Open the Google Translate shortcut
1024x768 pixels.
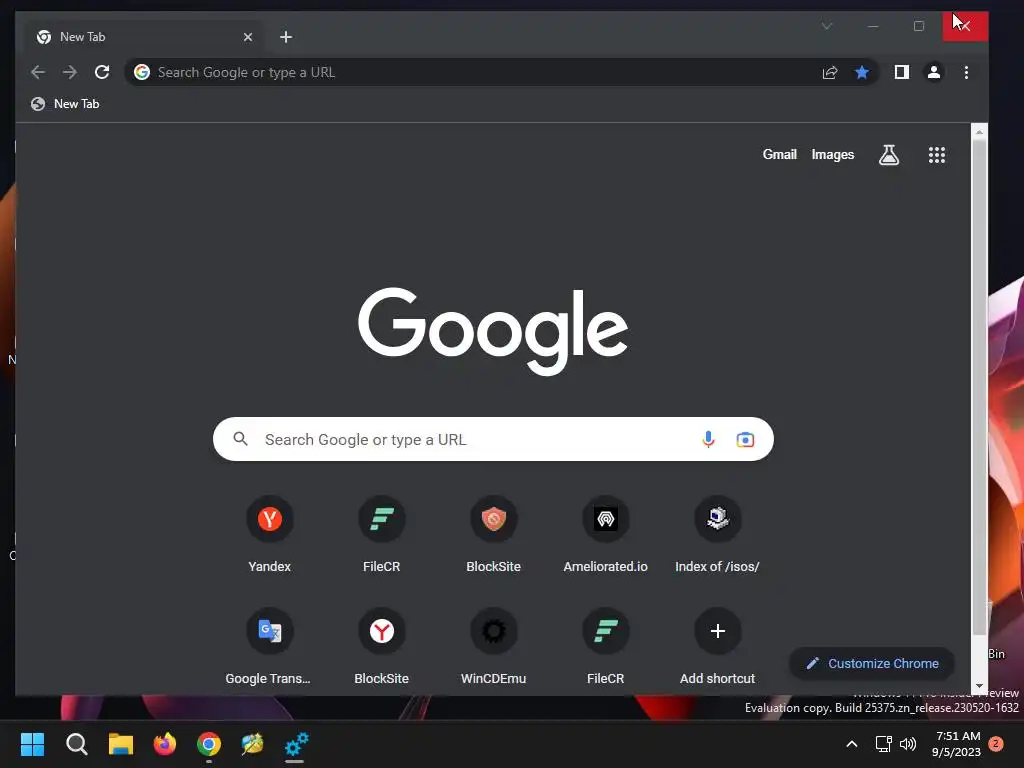270,647
